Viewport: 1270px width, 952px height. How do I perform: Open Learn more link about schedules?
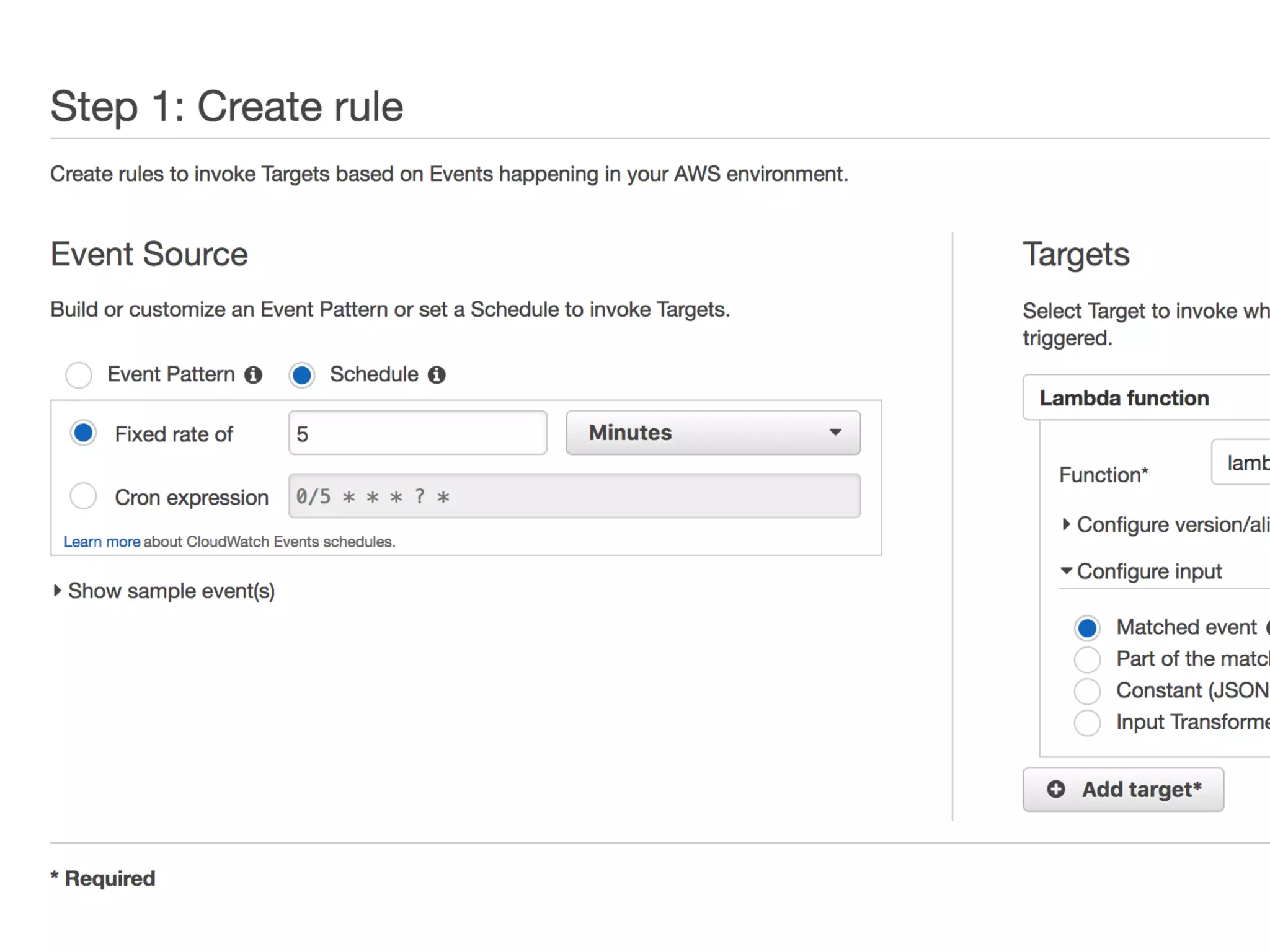tap(102, 542)
